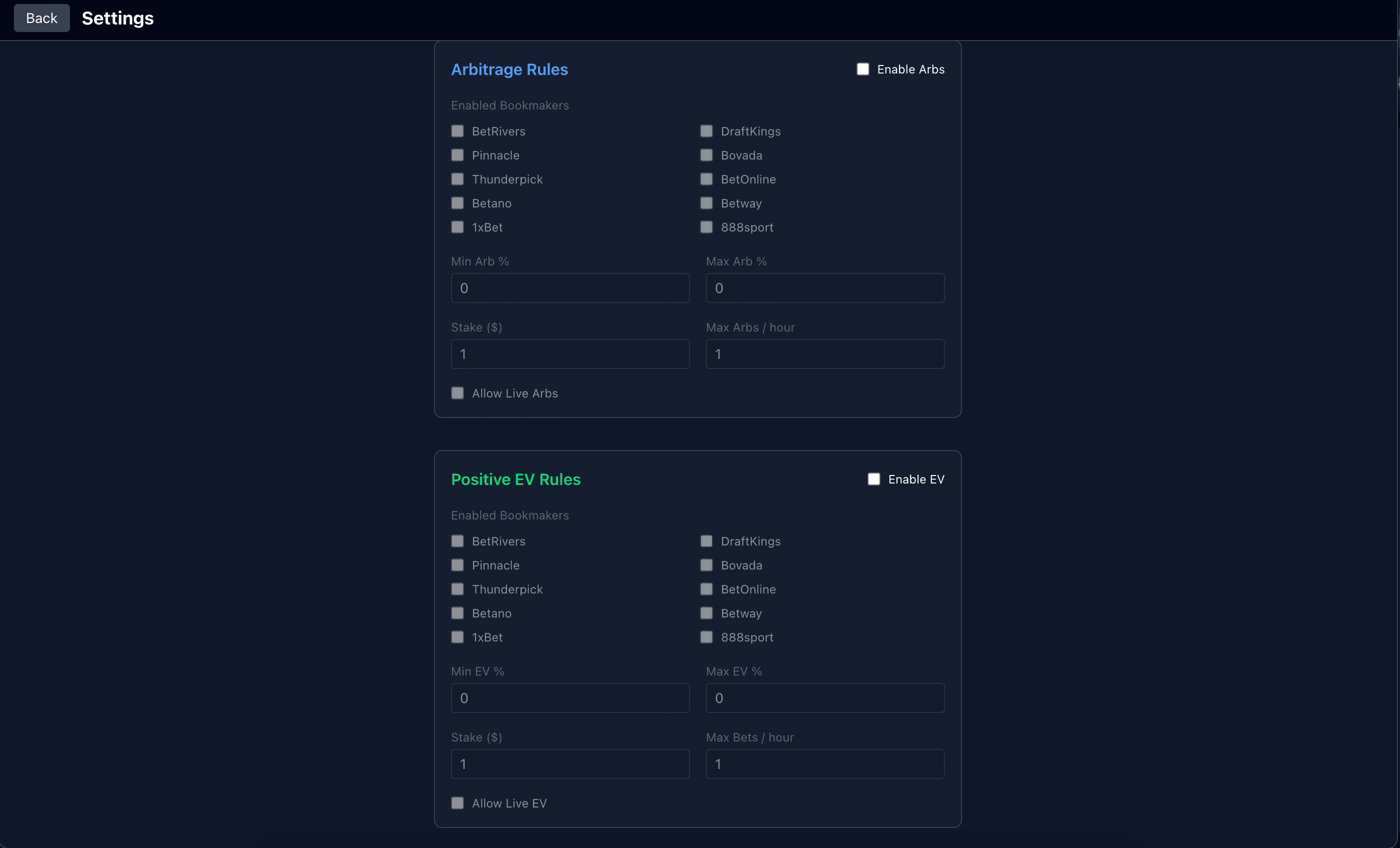The width and height of the screenshot is (1400, 848).
Task: Check BetOnline under Positive EV Rules
Action: (x=706, y=589)
